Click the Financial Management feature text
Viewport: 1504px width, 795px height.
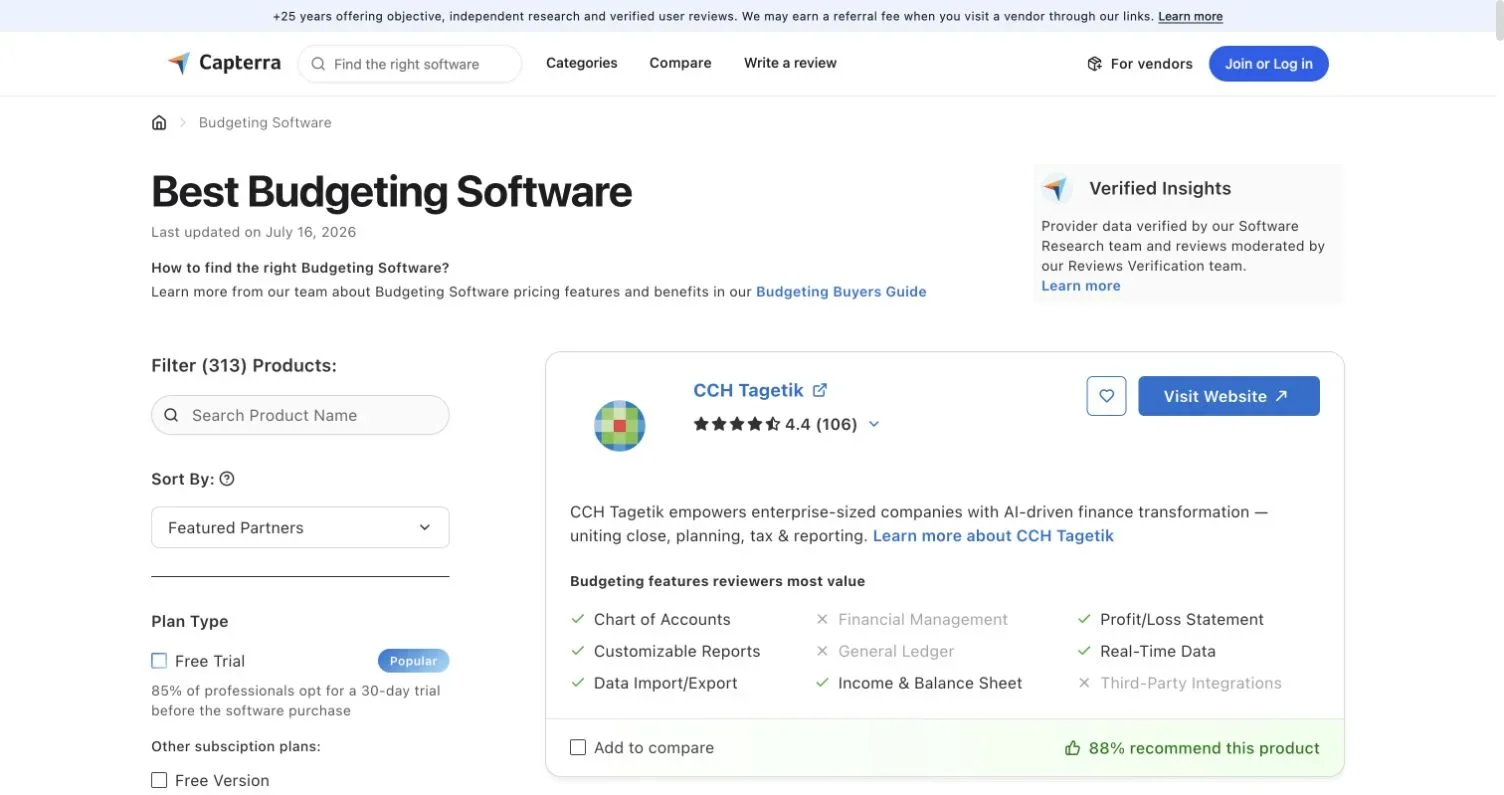pyautogui.click(x=923, y=619)
